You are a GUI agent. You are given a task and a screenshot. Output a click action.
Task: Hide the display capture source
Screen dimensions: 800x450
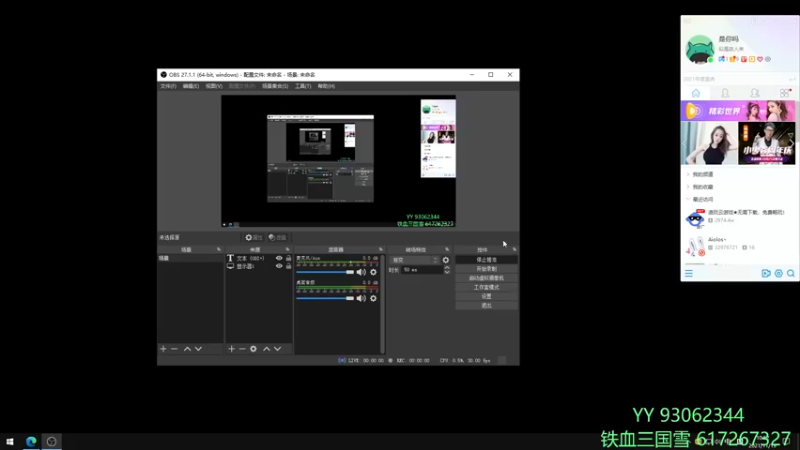[279, 266]
